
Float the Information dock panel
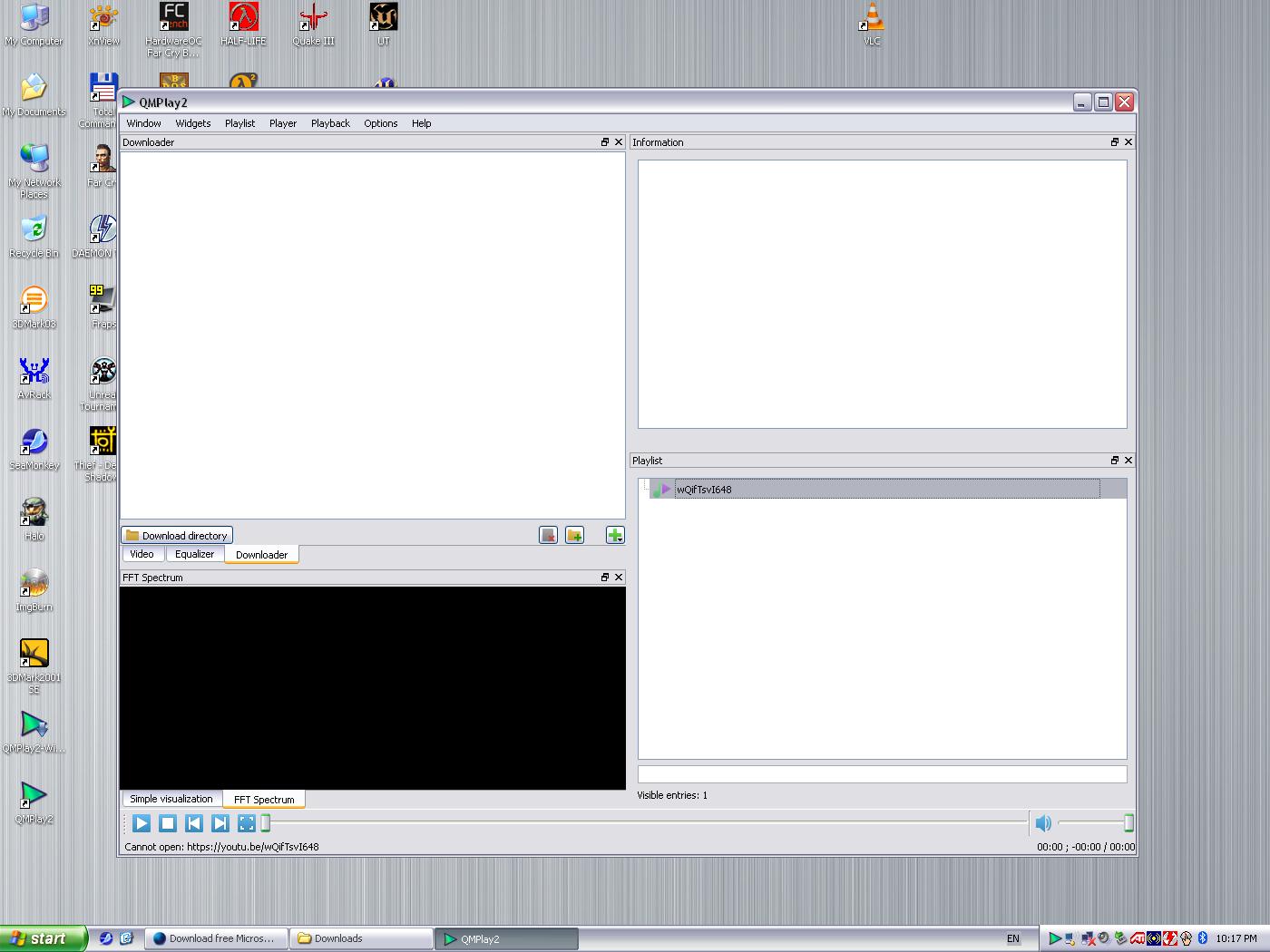tap(1115, 142)
